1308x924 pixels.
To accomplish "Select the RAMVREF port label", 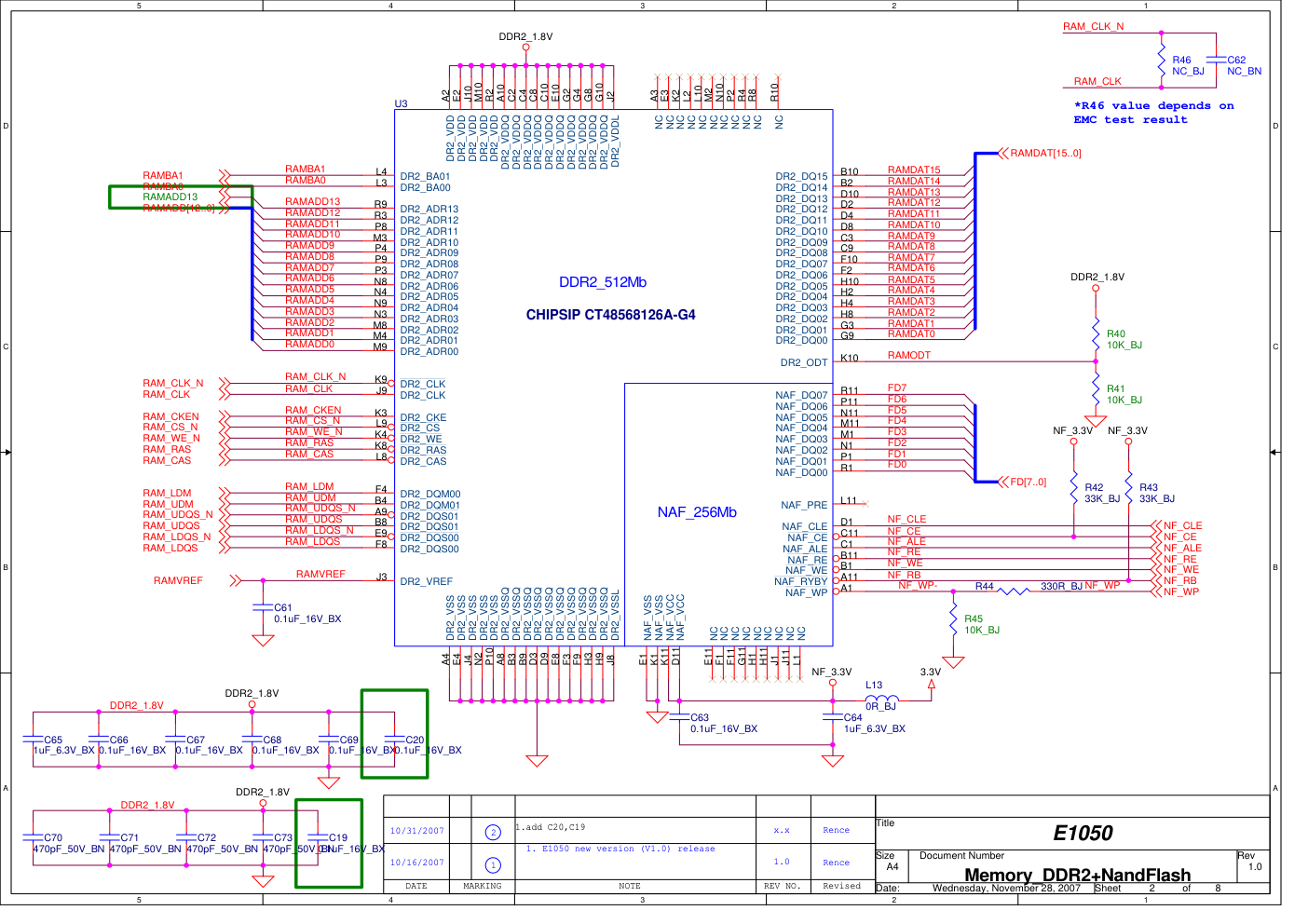I will coord(178,580).
